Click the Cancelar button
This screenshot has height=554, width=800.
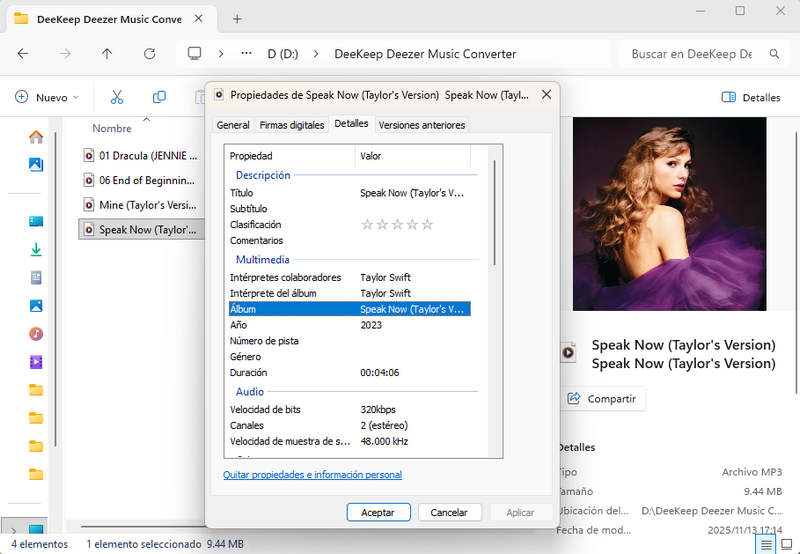pyautogui.click(x=449, y=512)
